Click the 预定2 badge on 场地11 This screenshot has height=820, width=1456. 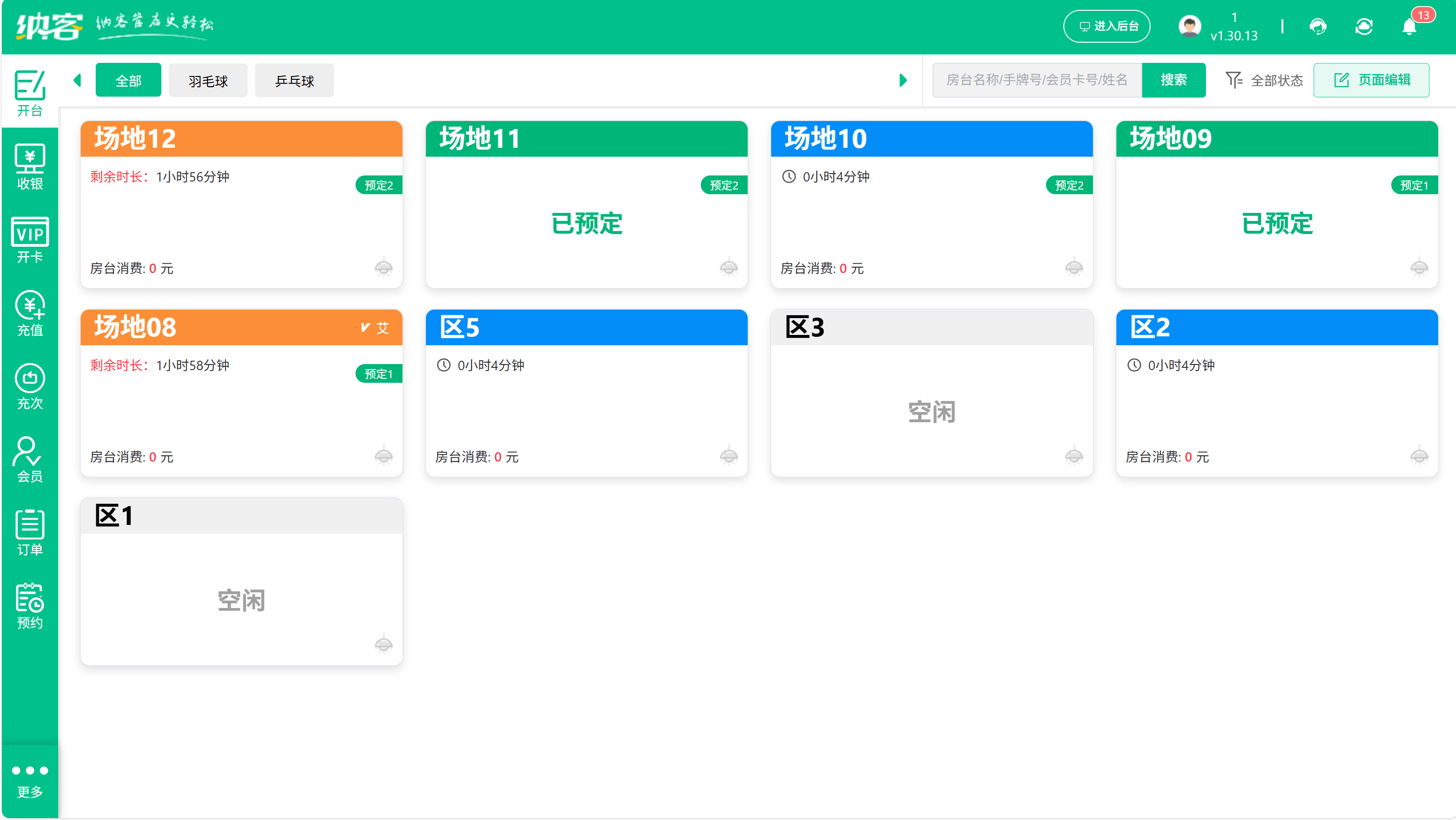[724, 185]
